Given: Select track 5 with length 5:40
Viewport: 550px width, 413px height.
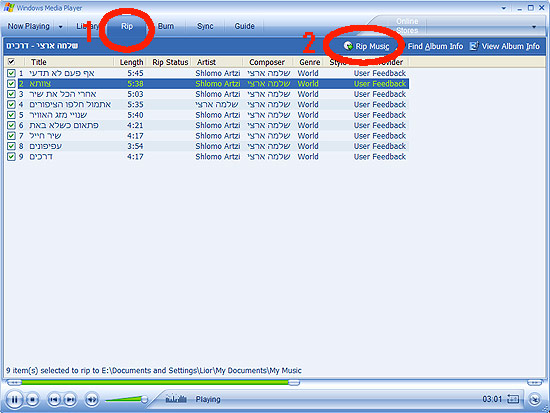Looking at the screenshot, I should [213, 115].
